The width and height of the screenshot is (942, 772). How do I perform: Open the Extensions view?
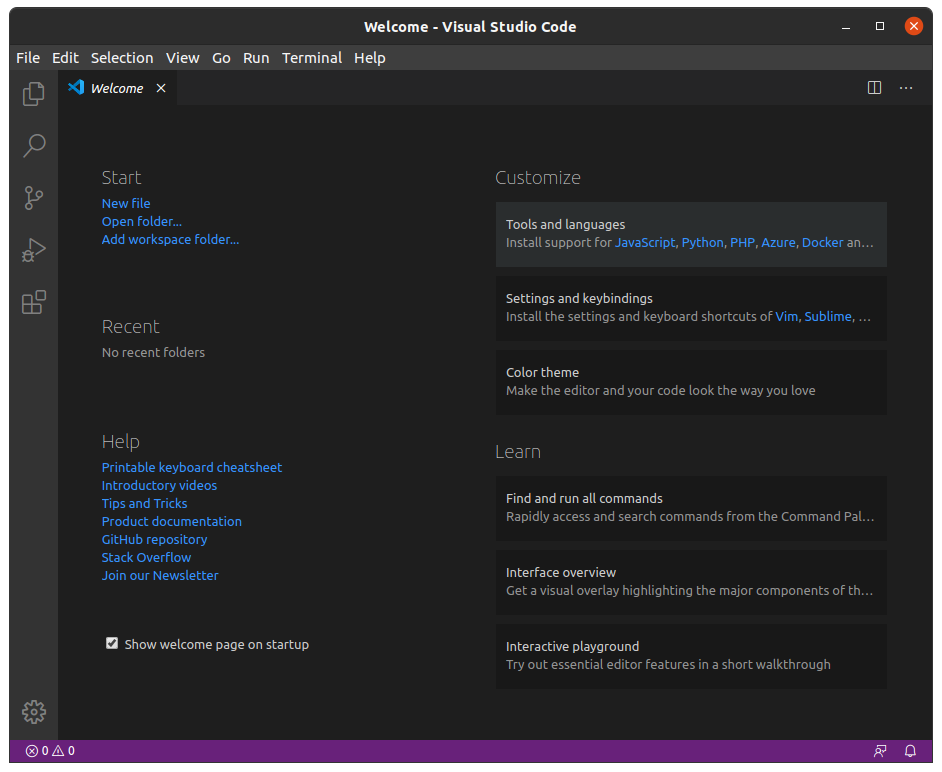[34, 302]
